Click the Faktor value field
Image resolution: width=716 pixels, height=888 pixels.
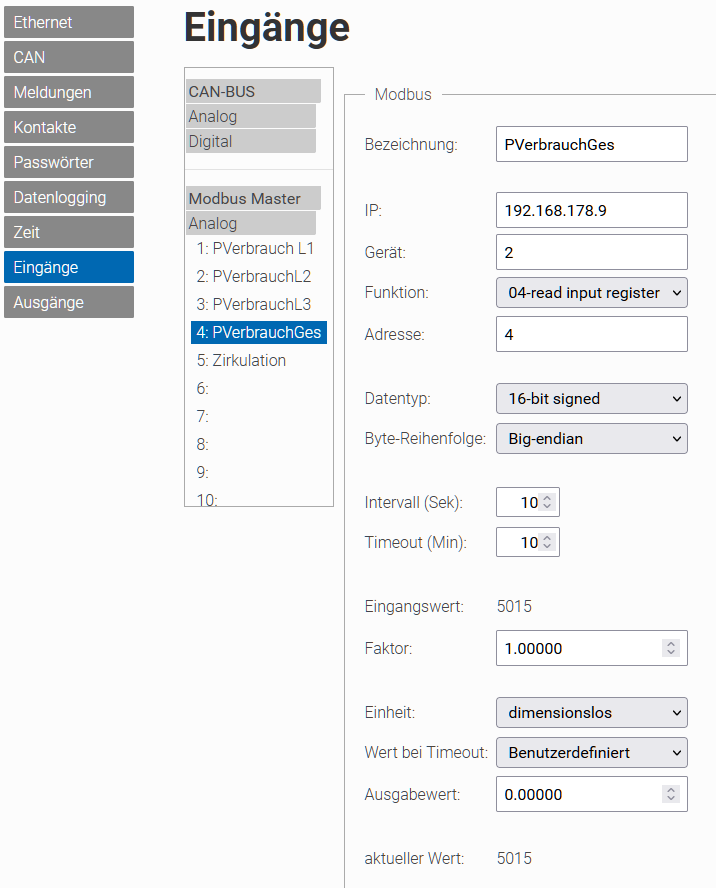[x=592, y=648]
